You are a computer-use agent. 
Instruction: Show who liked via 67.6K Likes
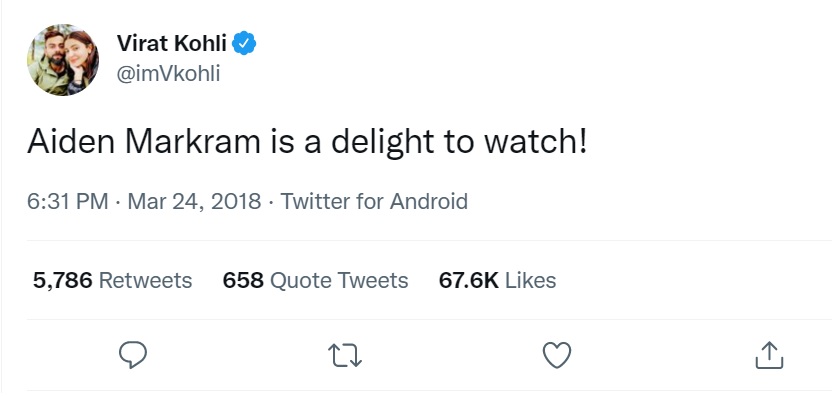click(497, 280)
